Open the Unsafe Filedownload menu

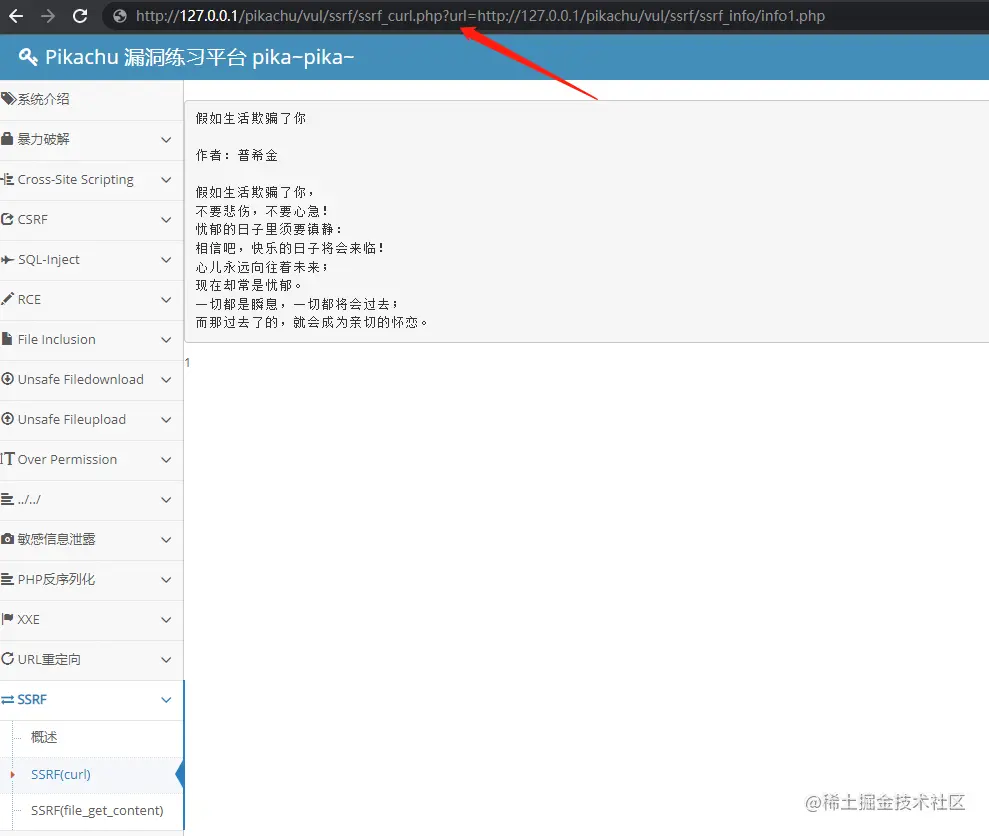point(81,379)
